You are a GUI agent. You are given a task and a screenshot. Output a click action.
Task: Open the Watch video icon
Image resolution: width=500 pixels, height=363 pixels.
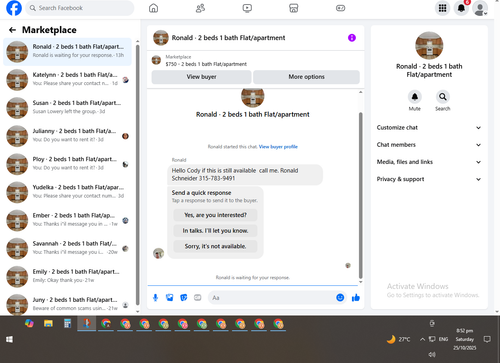tap(247, 8)
